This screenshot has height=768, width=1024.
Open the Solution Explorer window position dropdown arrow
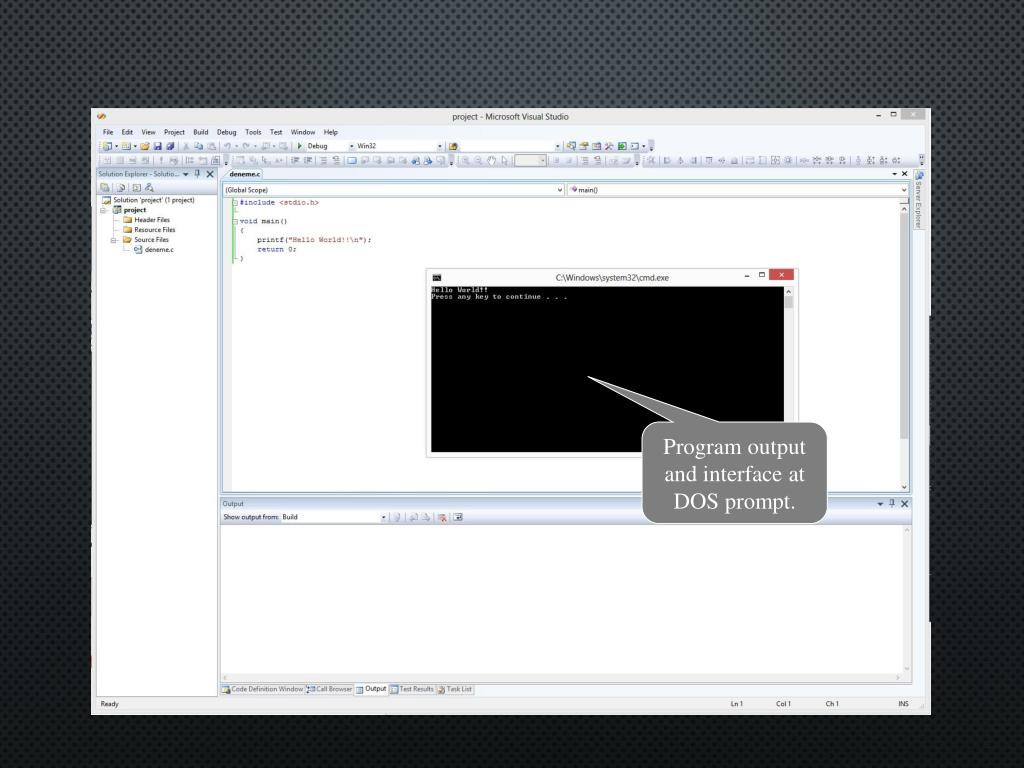point(185,174)
